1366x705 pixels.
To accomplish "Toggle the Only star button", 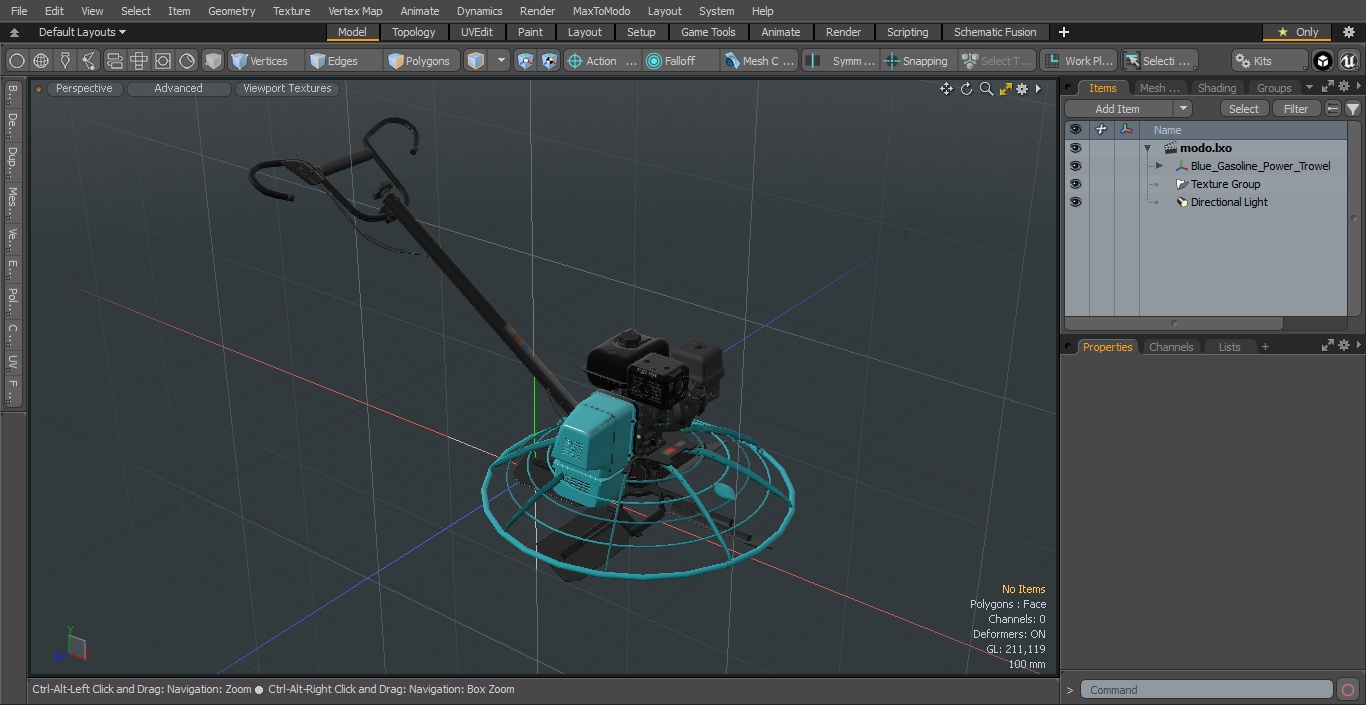I will click(1297, 32).
